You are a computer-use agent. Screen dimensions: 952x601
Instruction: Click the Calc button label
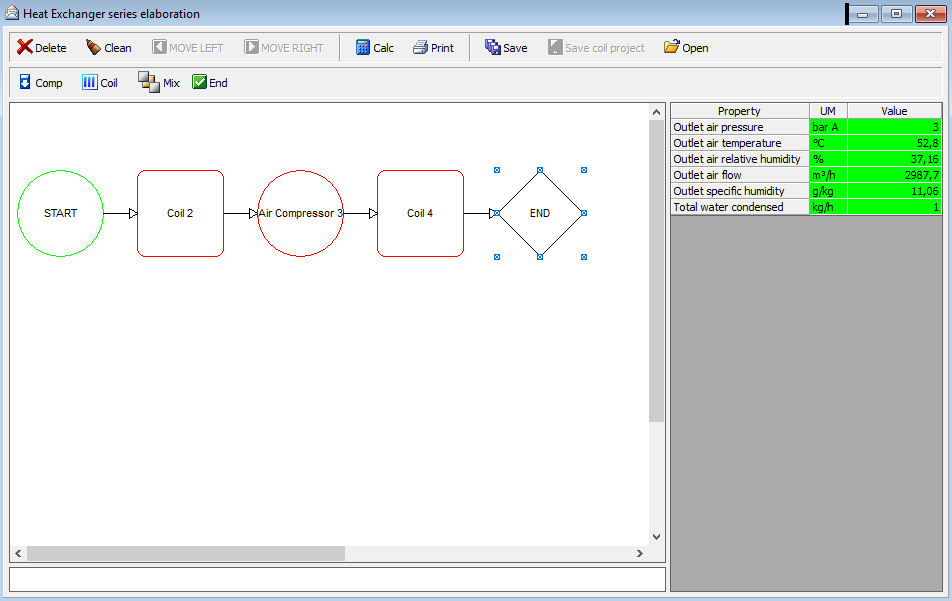(x=383, y=48)
